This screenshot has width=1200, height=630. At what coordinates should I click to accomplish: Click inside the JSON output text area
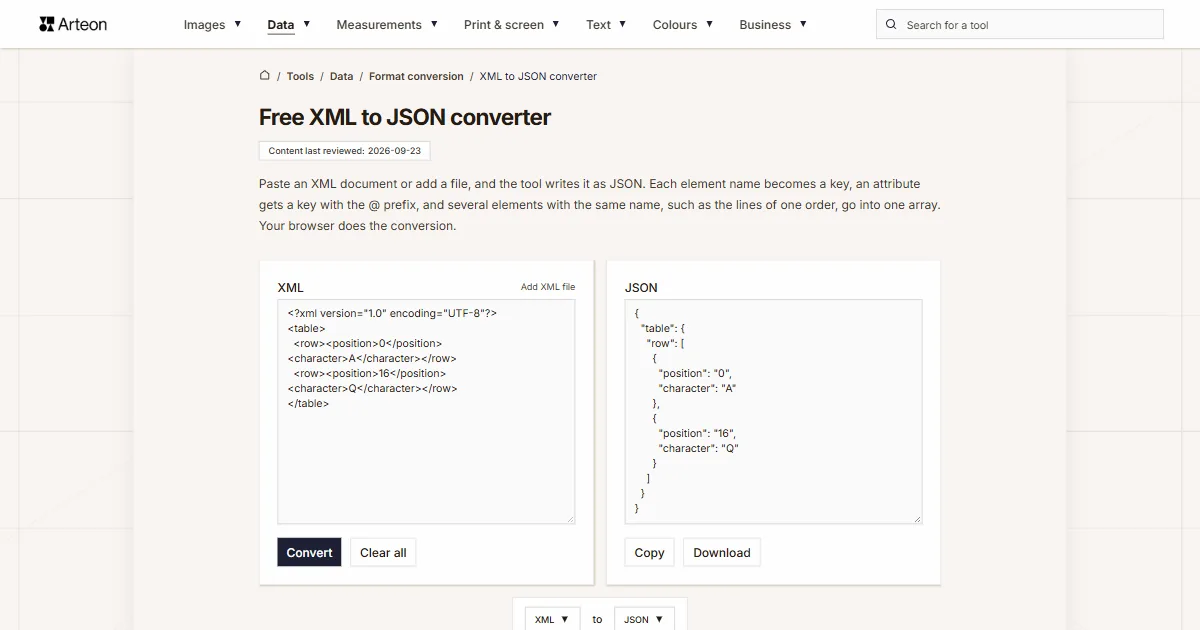pos(773,411)
